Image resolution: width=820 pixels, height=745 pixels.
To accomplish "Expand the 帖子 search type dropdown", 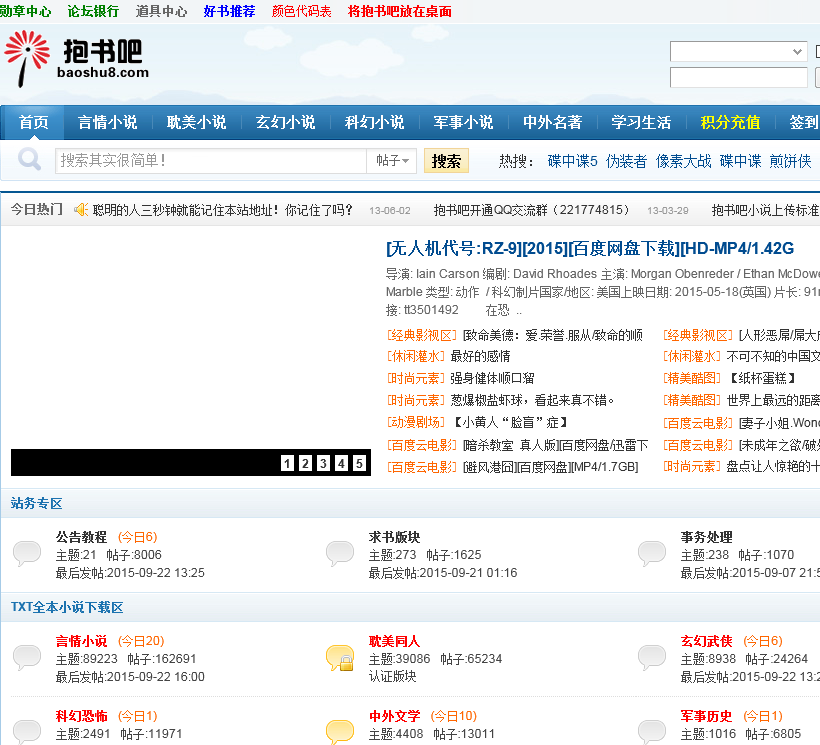I will 392,161.
